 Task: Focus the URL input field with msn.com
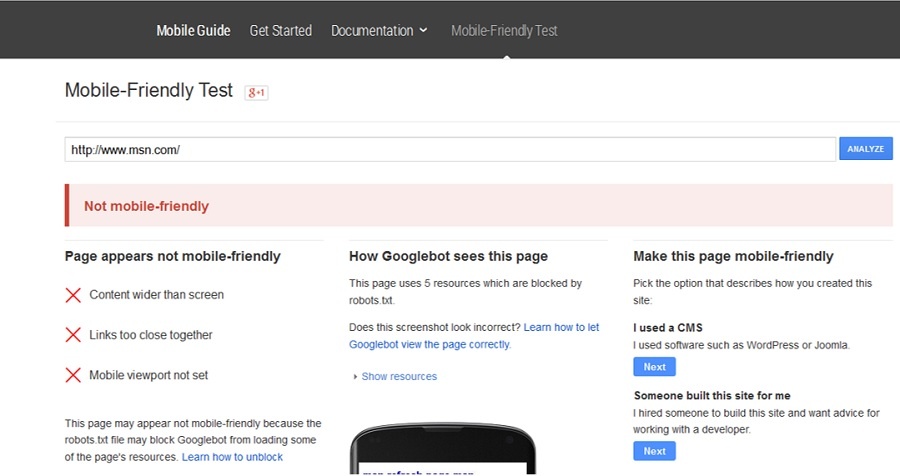[450, 149]
